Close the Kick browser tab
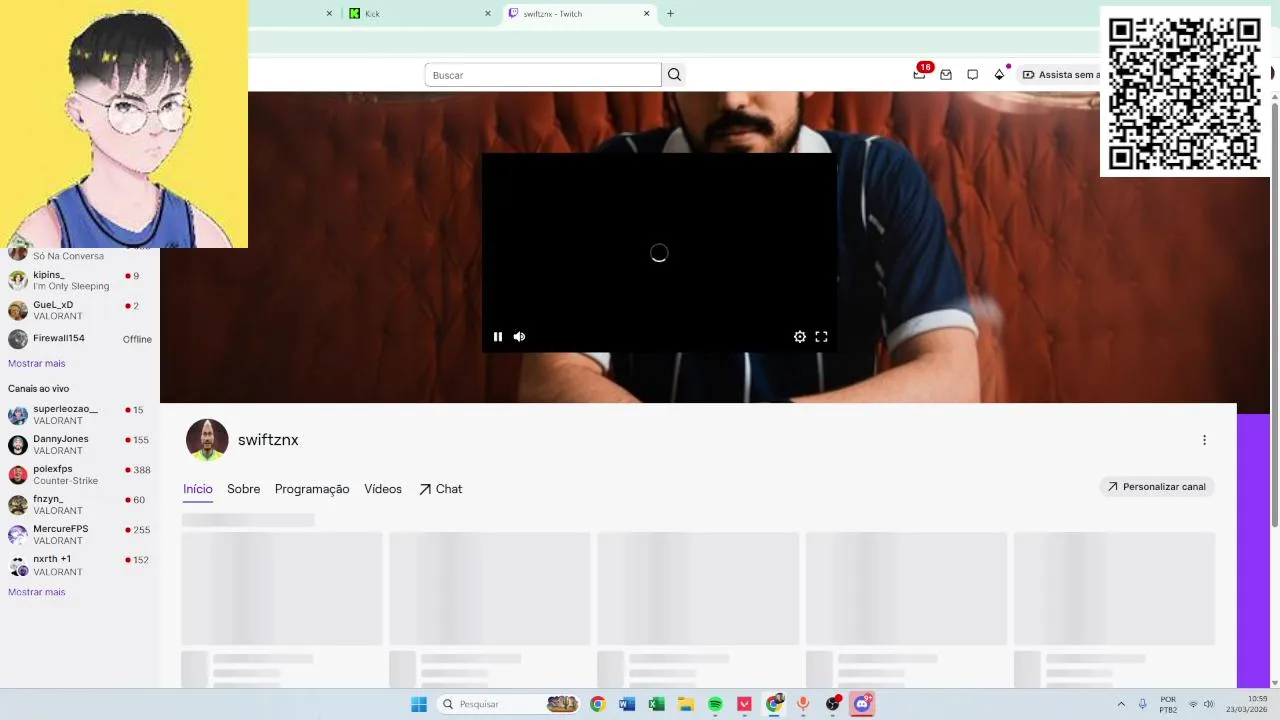The height and width of the screenshot is (720, 1280). (x=488, y=14)
